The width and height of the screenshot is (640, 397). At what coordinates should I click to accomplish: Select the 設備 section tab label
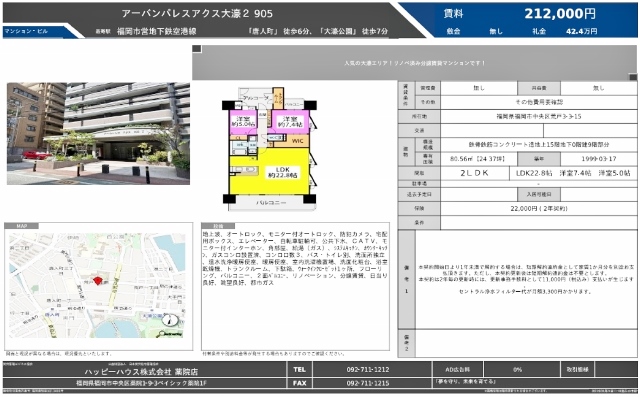pos(218,226)
